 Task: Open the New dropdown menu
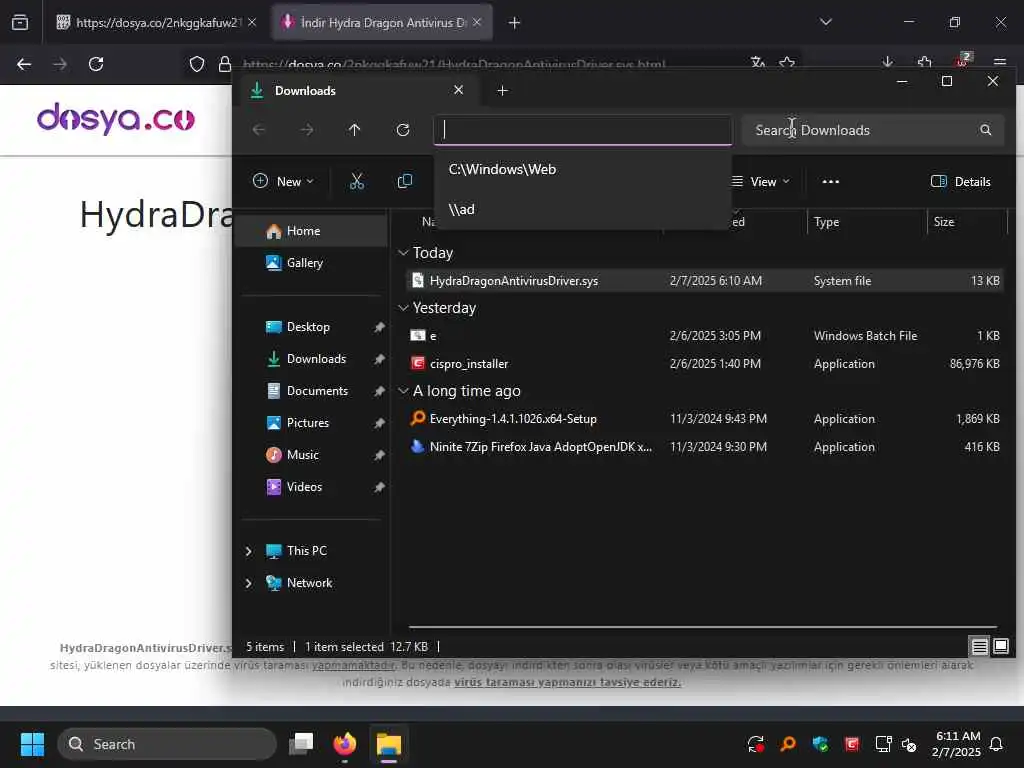(283, 182)
